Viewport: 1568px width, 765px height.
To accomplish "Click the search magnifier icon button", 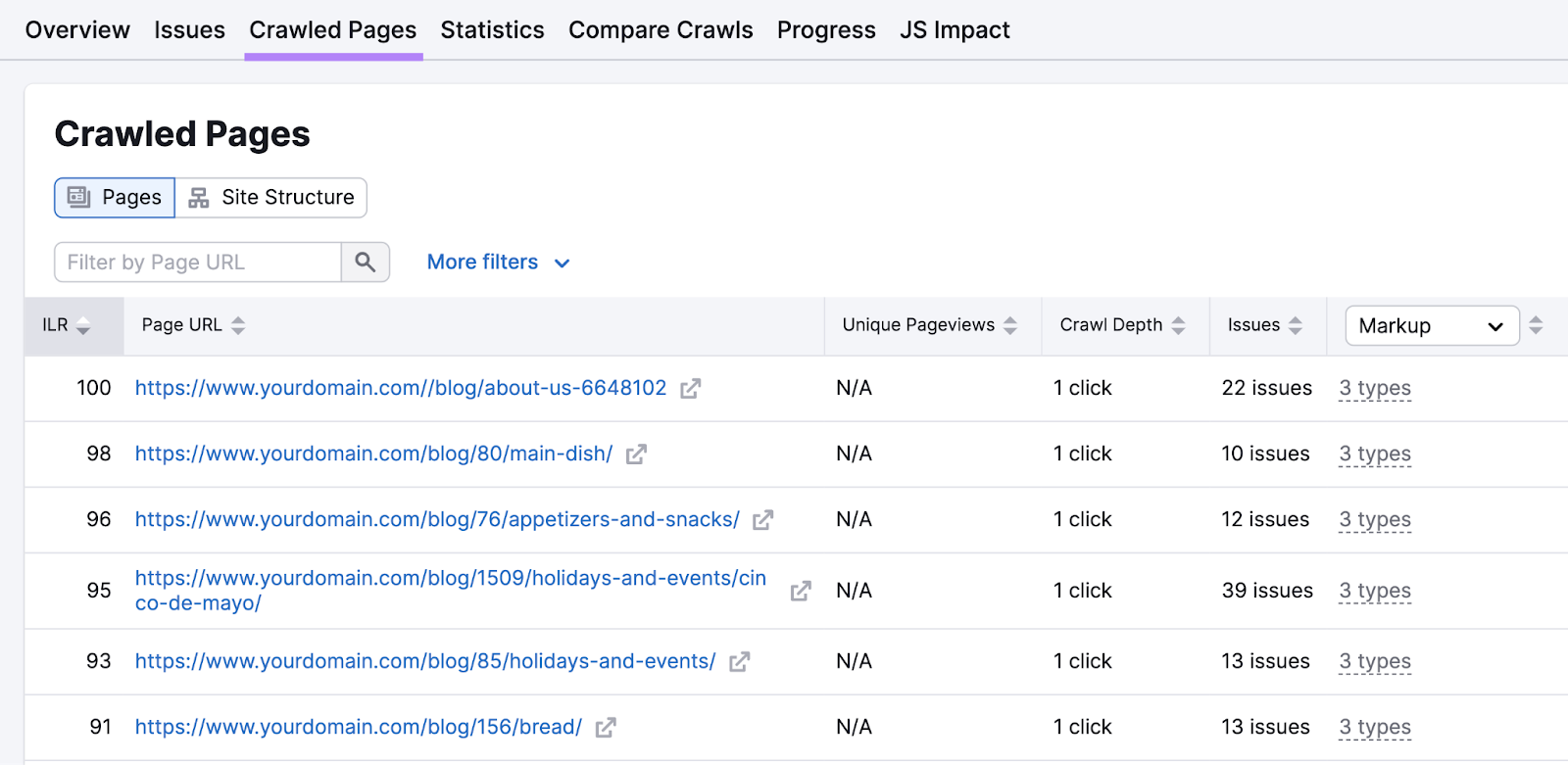I will (x=366, y=263).
